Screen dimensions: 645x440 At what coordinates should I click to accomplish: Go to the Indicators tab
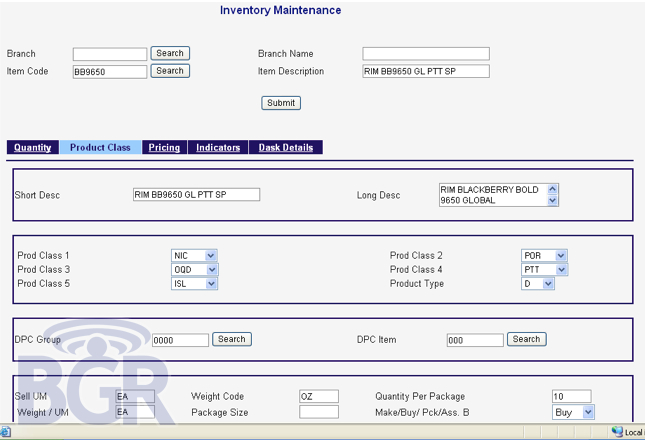coord(218,148)
